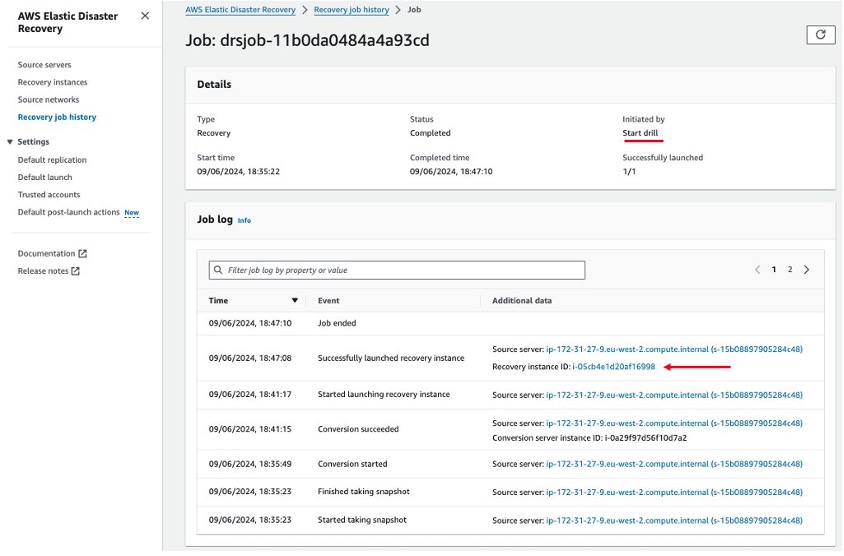Select the Job ended event text
This screenshot has height=556, width=844.
pyautogui.click(x=337, y=323)
